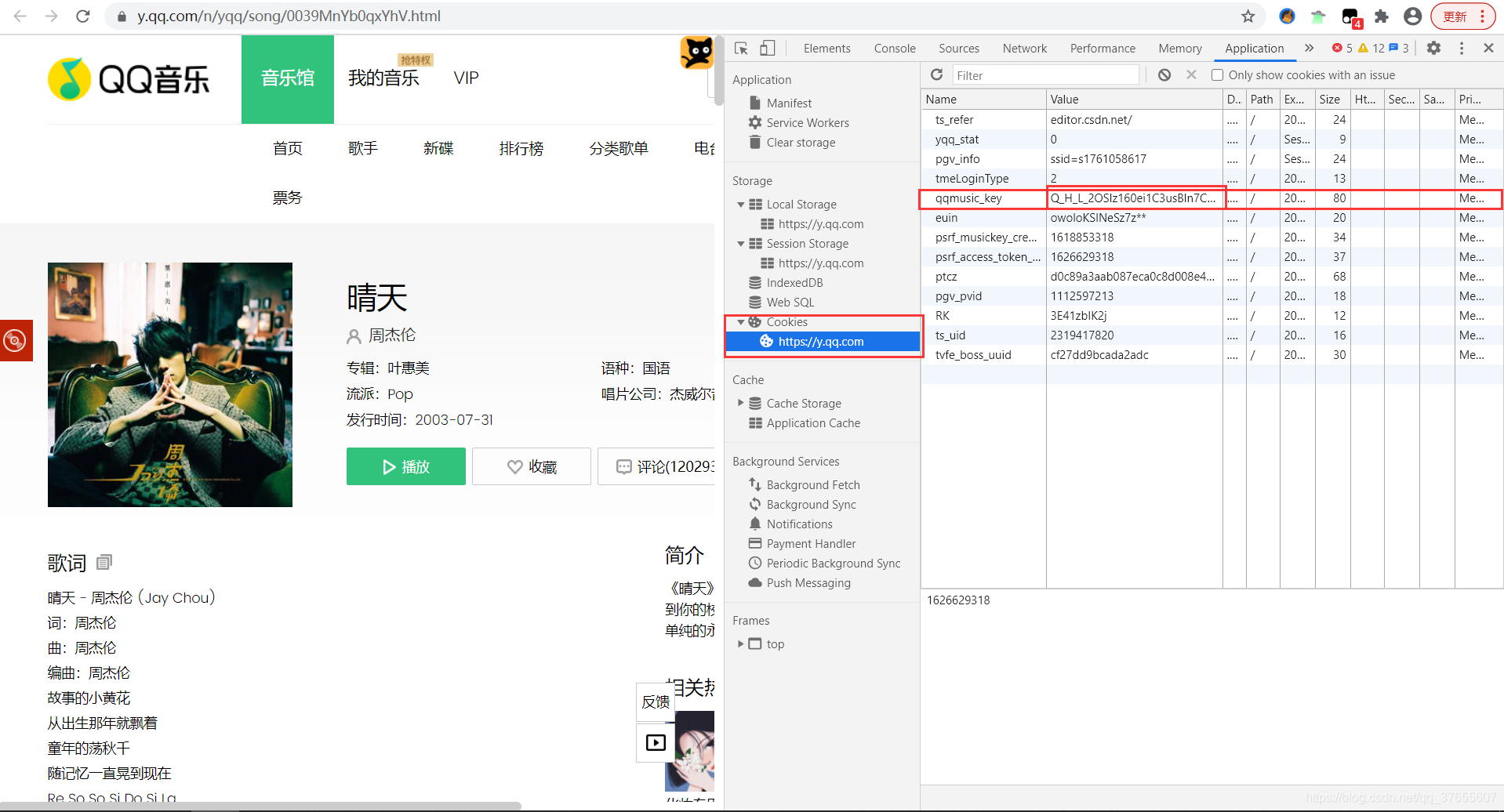This screenshot has width=1504, height=812.
Task: Click the browser back arrow
Action: point(20,16)
